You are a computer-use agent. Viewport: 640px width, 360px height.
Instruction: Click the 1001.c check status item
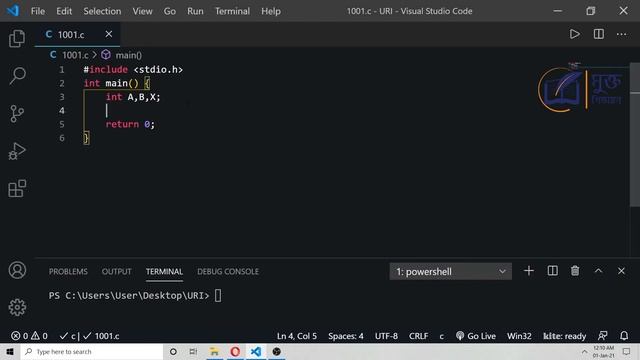pyautogui.click(x=101, y=336)
